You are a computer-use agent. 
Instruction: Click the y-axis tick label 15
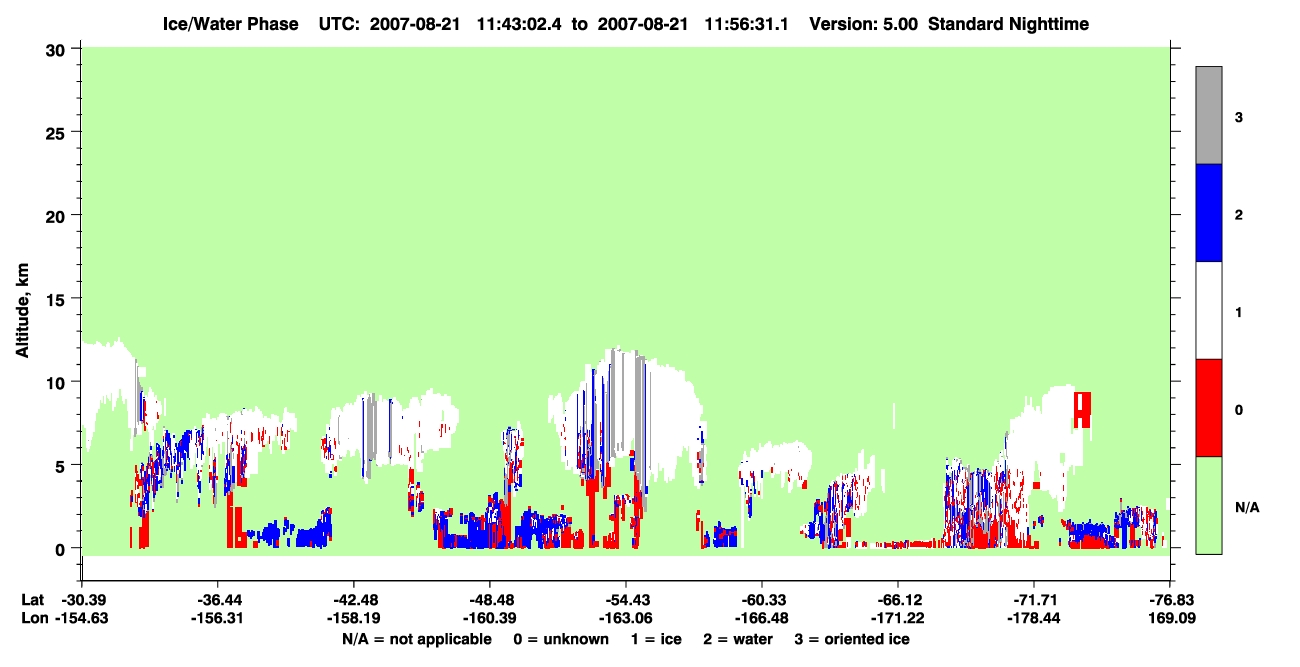click(58, 299)
